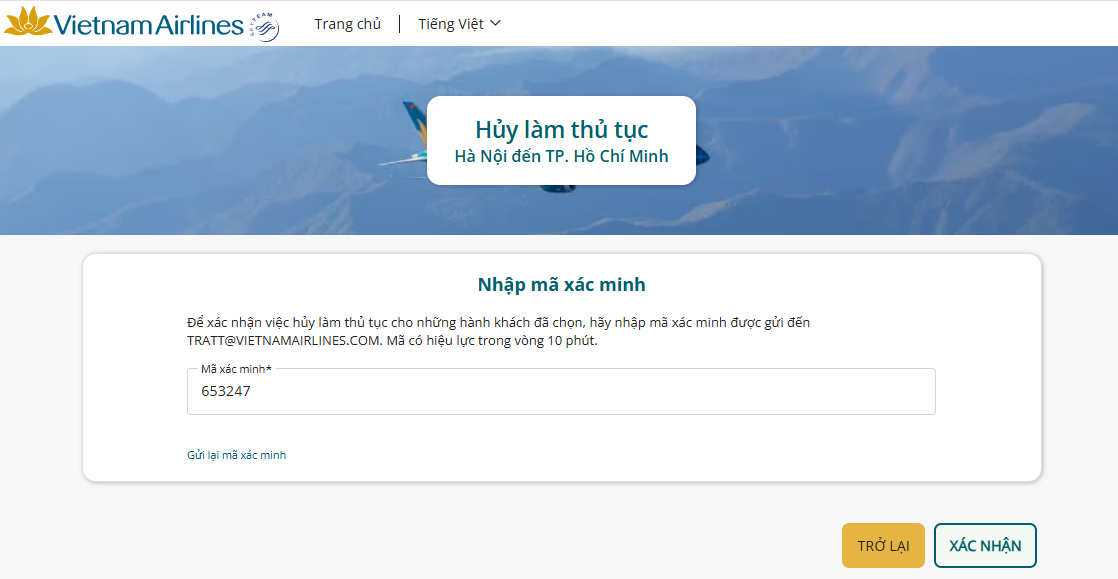Screen dimensions: 1118x579
Task: Expand the chevron beside Tiếng Việt
Action: (496, 24)
